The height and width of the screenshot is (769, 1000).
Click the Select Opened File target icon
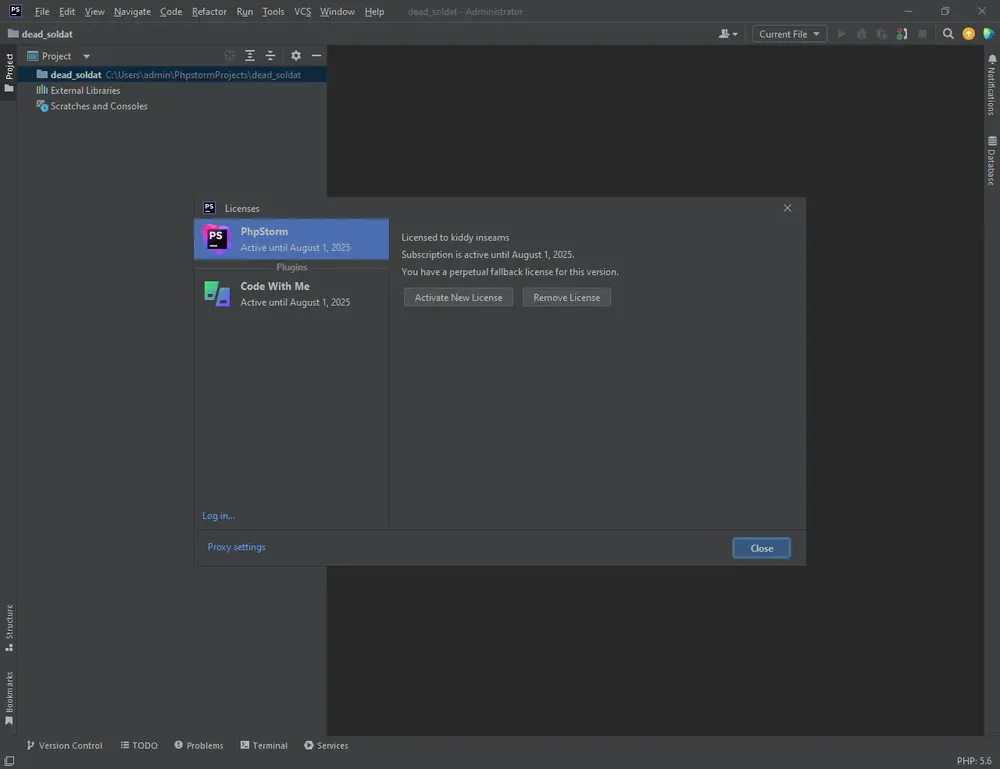point(230,55)
